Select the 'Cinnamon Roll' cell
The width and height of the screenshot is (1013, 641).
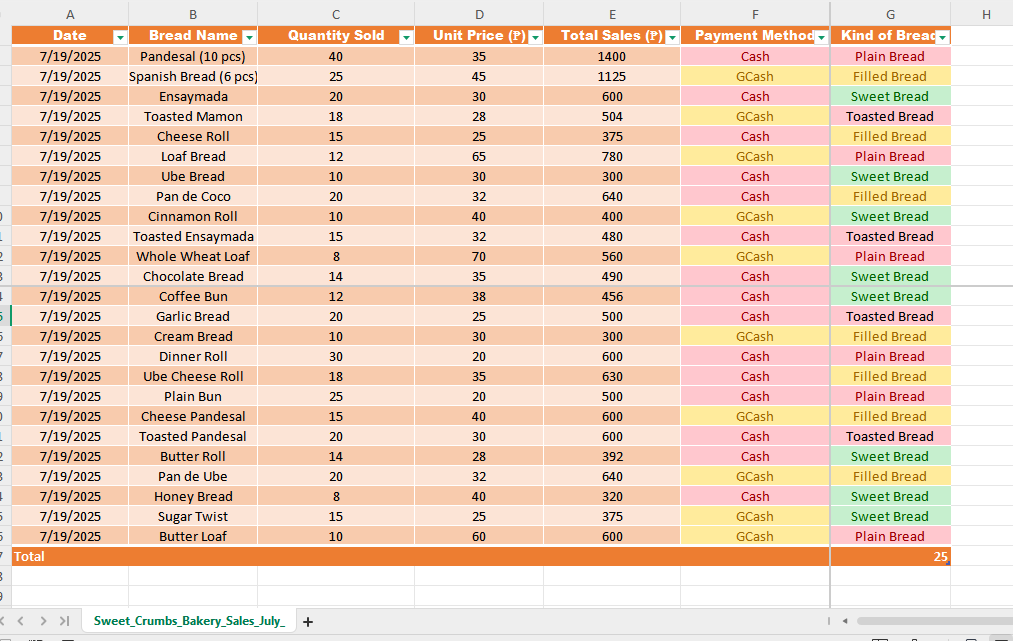tap(193, 216)
